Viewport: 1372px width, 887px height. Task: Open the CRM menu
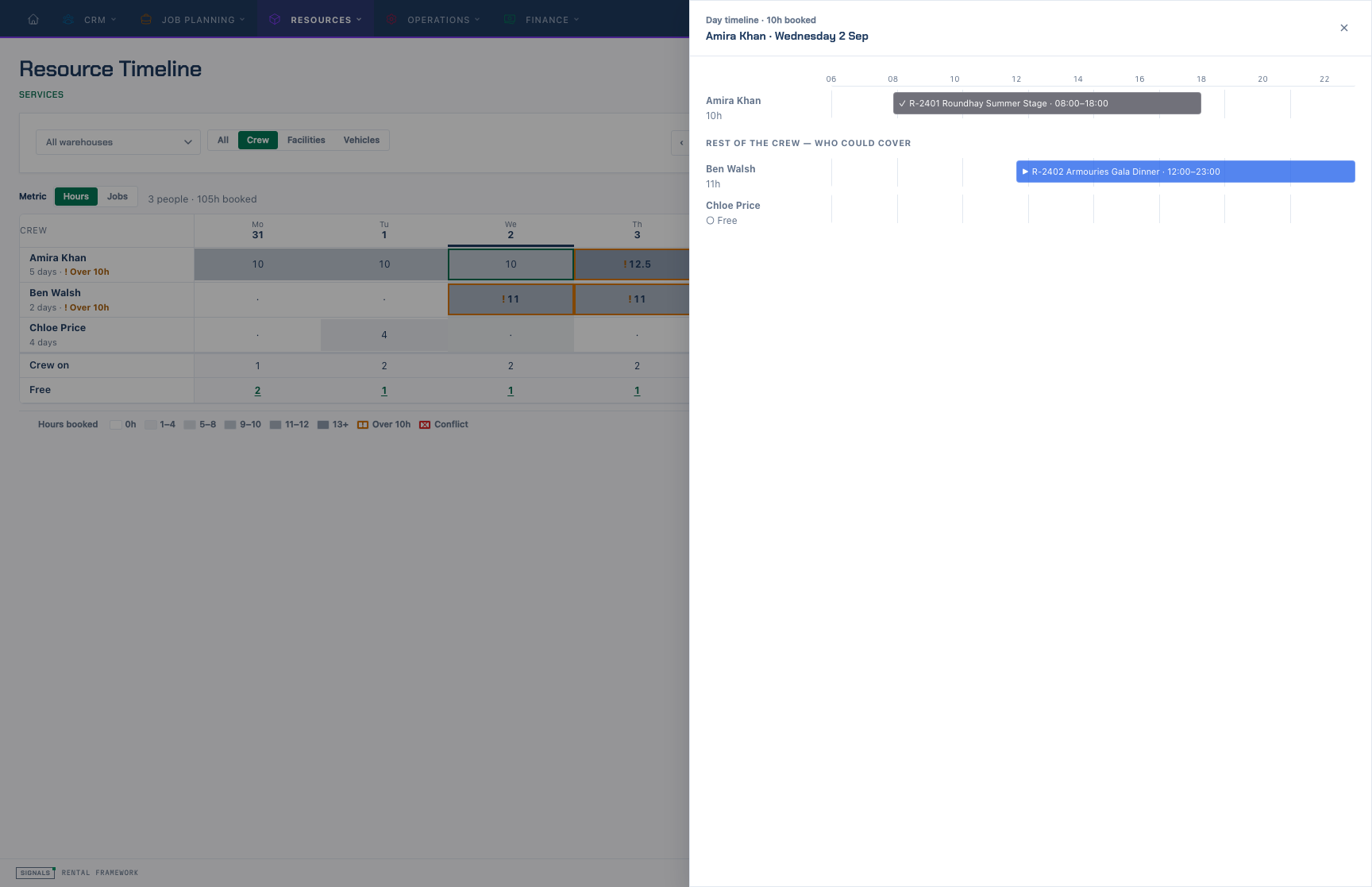click(x=90, y=19)
